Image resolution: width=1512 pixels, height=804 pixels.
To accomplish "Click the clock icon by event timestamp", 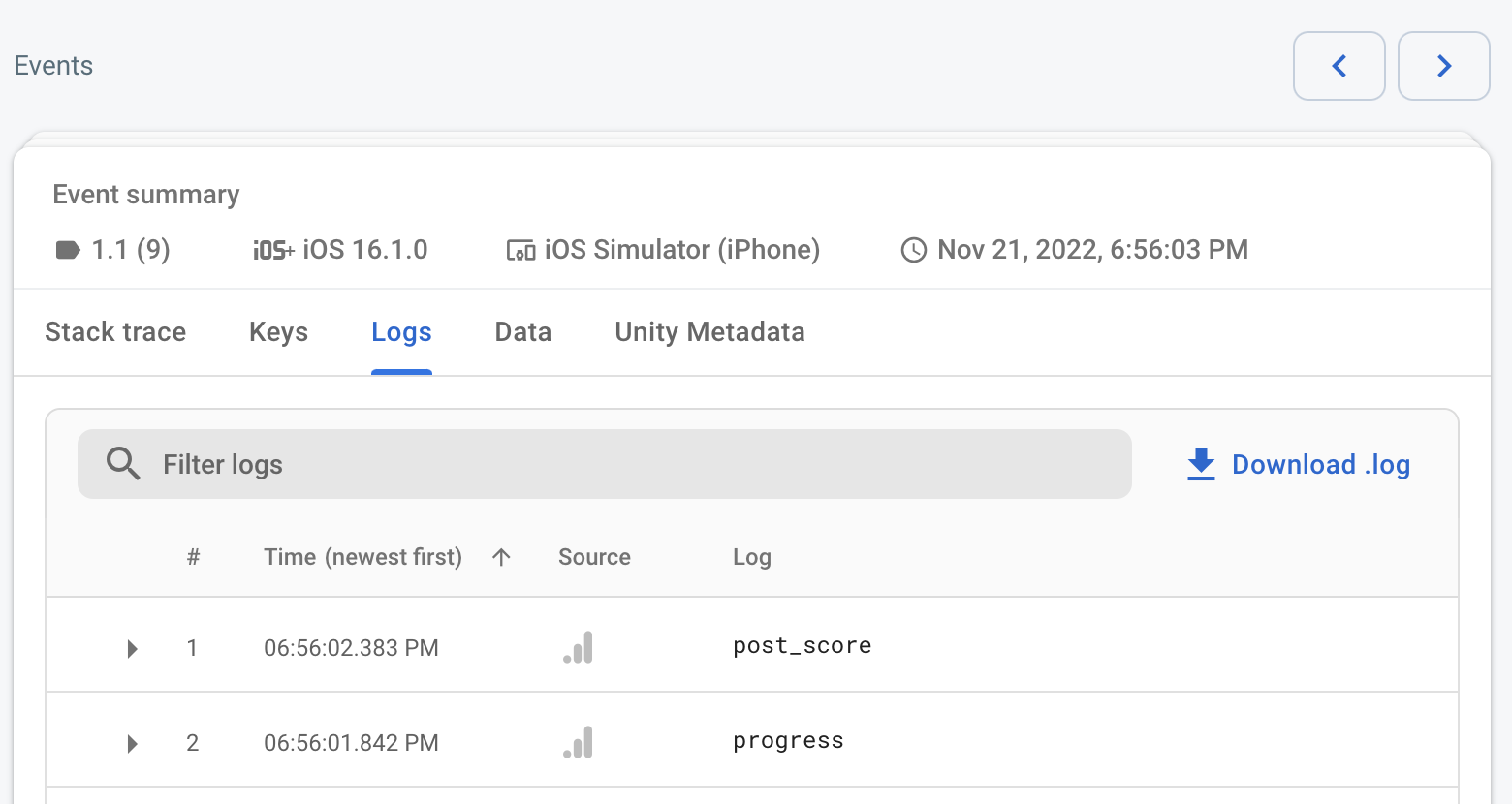I will (913, 250).
